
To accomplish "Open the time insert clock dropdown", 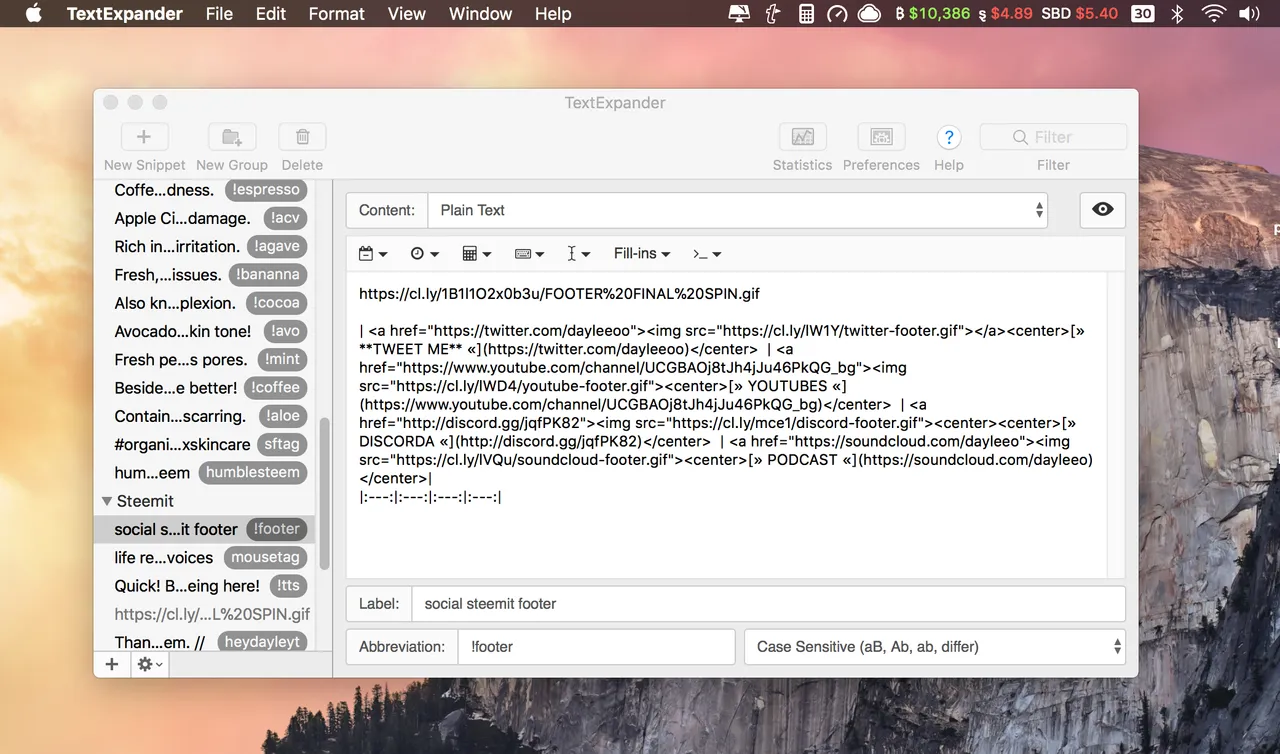I will (425, 254).
